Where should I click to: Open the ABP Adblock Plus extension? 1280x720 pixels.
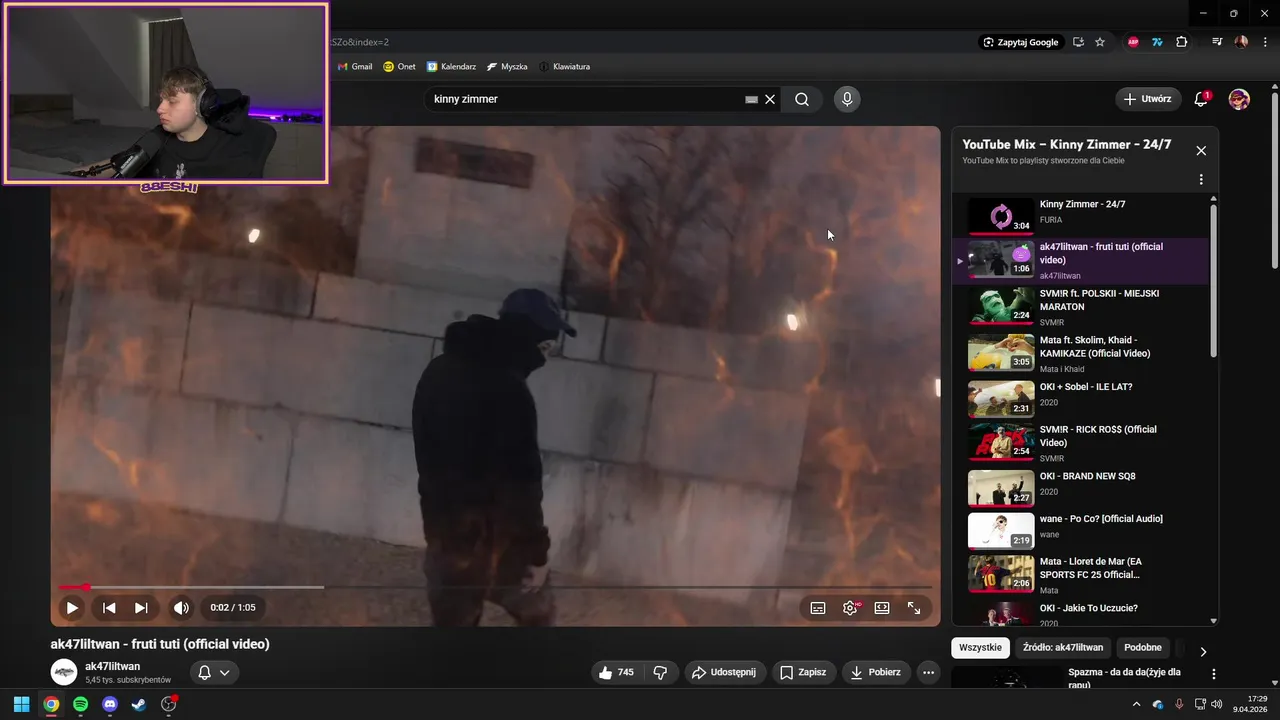(x=1133, y=42)
